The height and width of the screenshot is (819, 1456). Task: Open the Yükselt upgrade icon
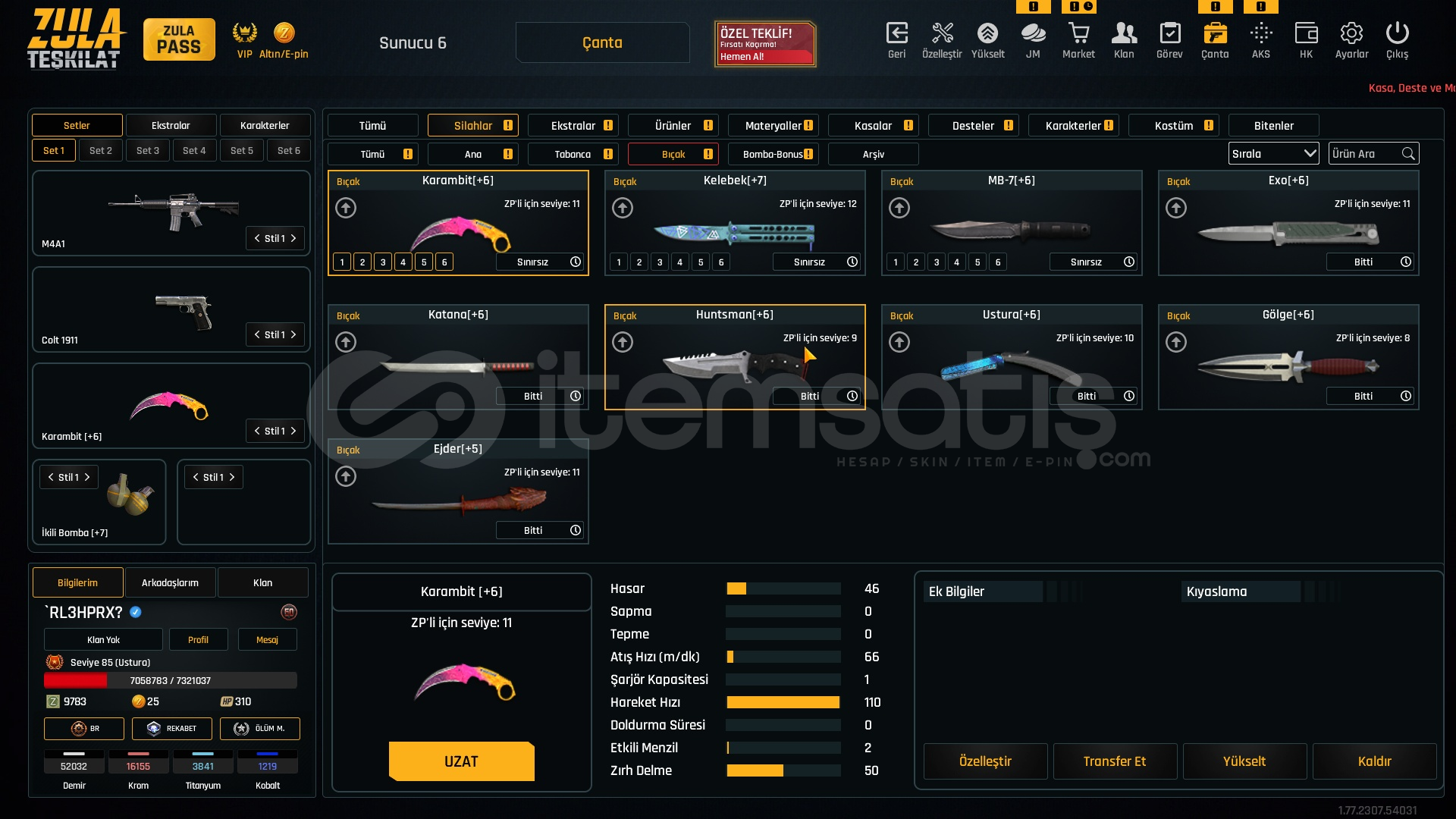(x=987, y=33)
